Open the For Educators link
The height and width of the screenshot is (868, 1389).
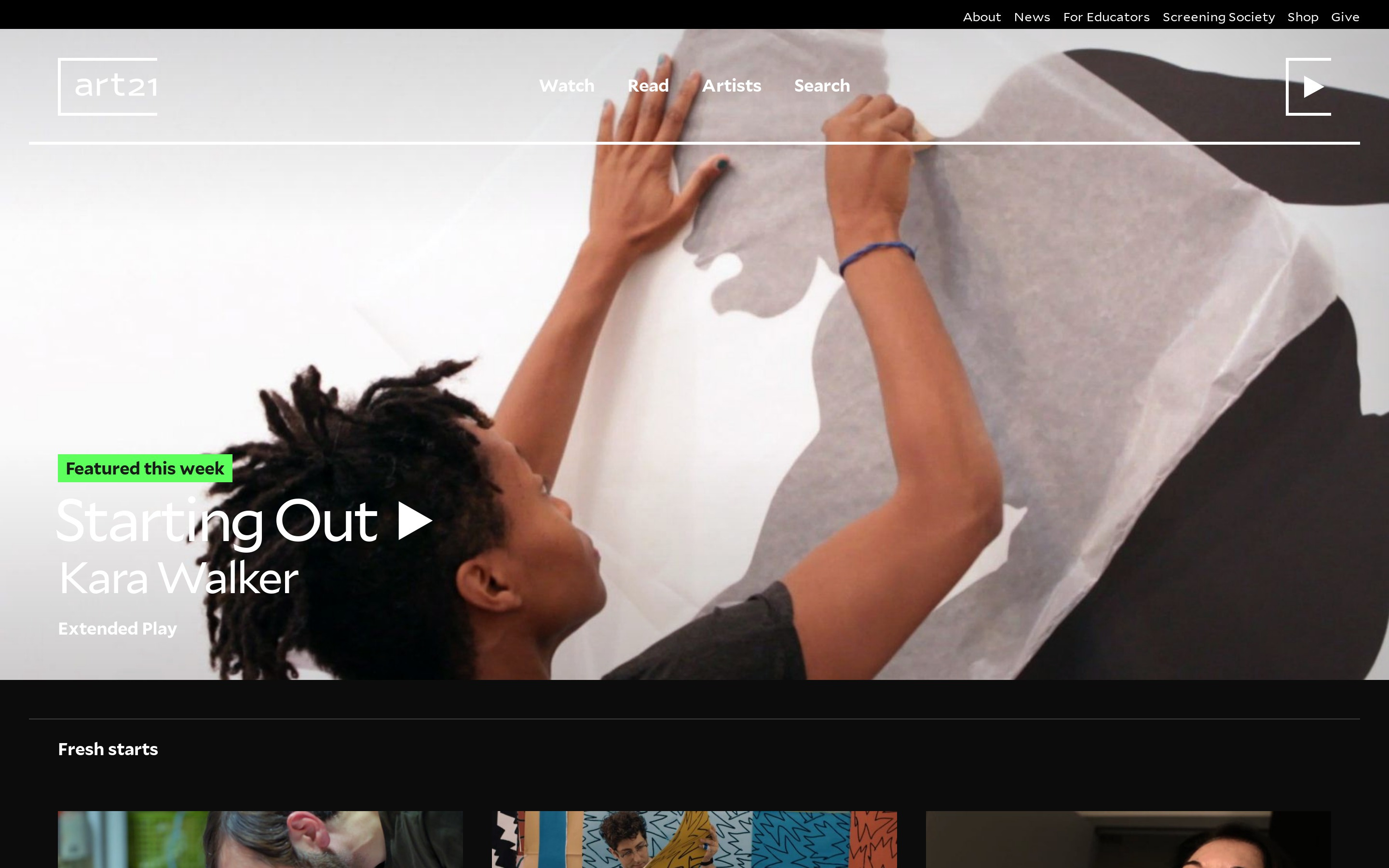tap(1106, 17)
